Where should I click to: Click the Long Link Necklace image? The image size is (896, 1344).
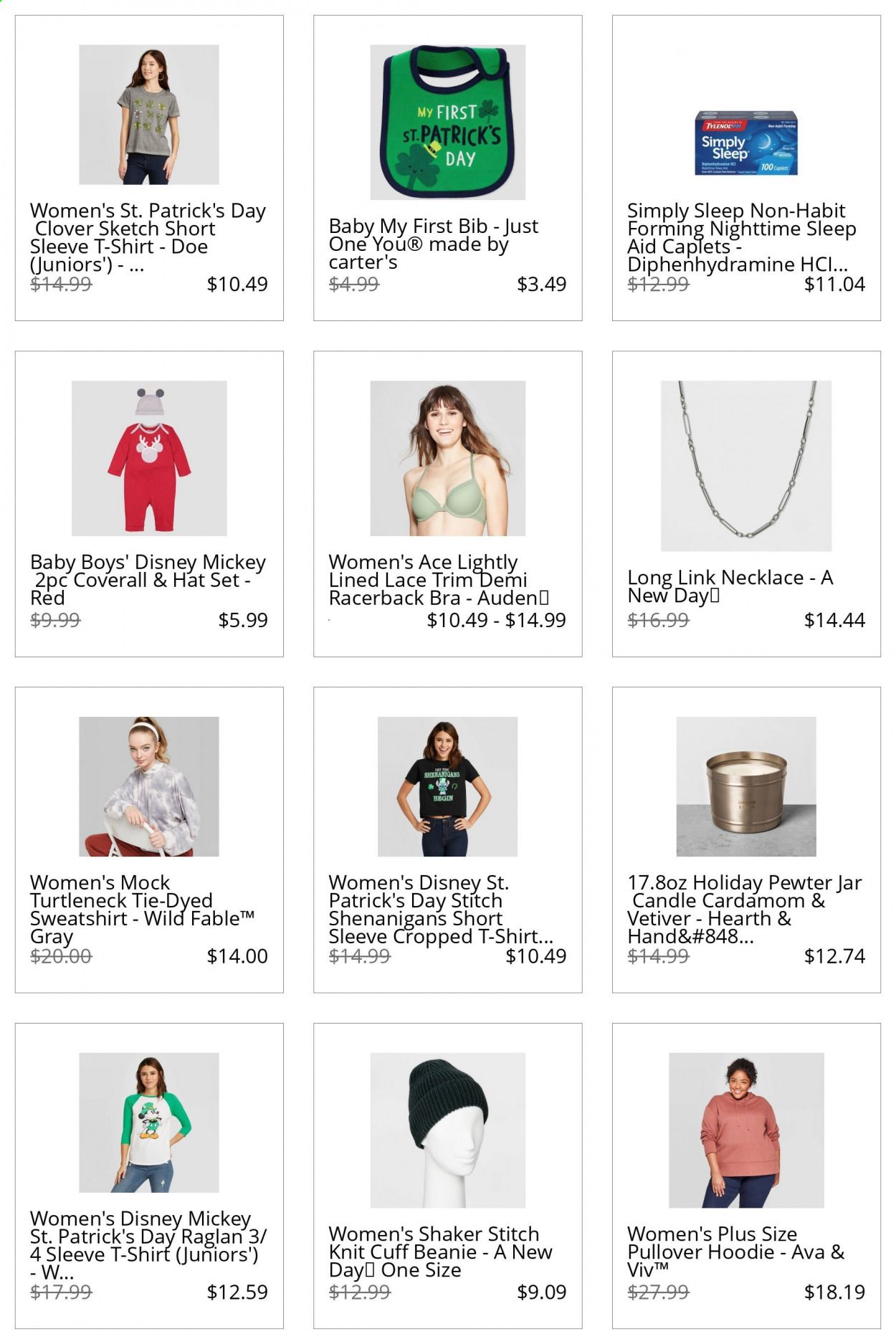tap(746, 466)
